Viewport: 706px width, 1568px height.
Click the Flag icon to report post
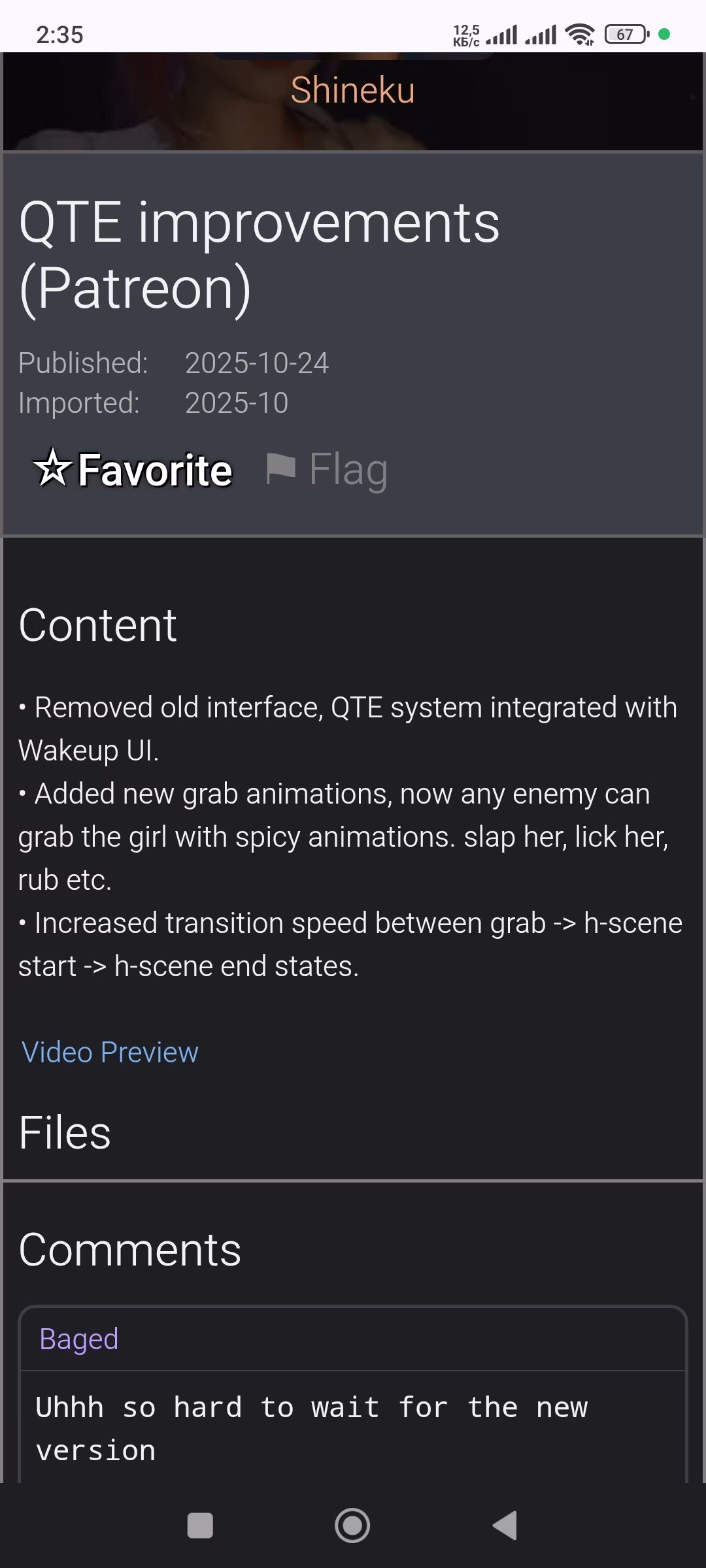pos(281,468)
